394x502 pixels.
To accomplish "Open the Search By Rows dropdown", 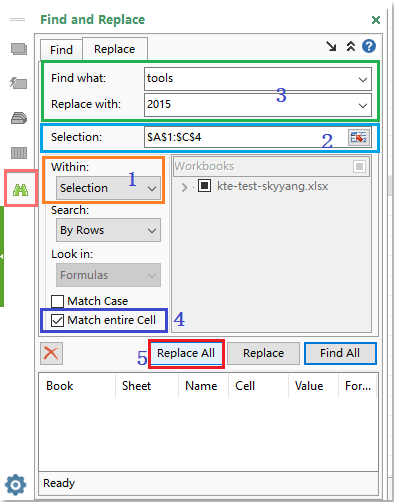I will click(x=108, y=230).
